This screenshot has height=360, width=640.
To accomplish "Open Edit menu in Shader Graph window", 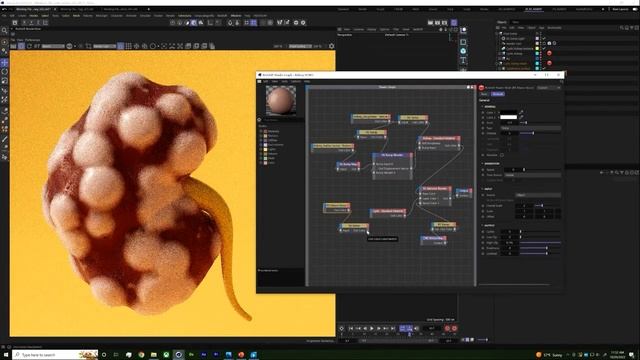I will click(266, 82).
